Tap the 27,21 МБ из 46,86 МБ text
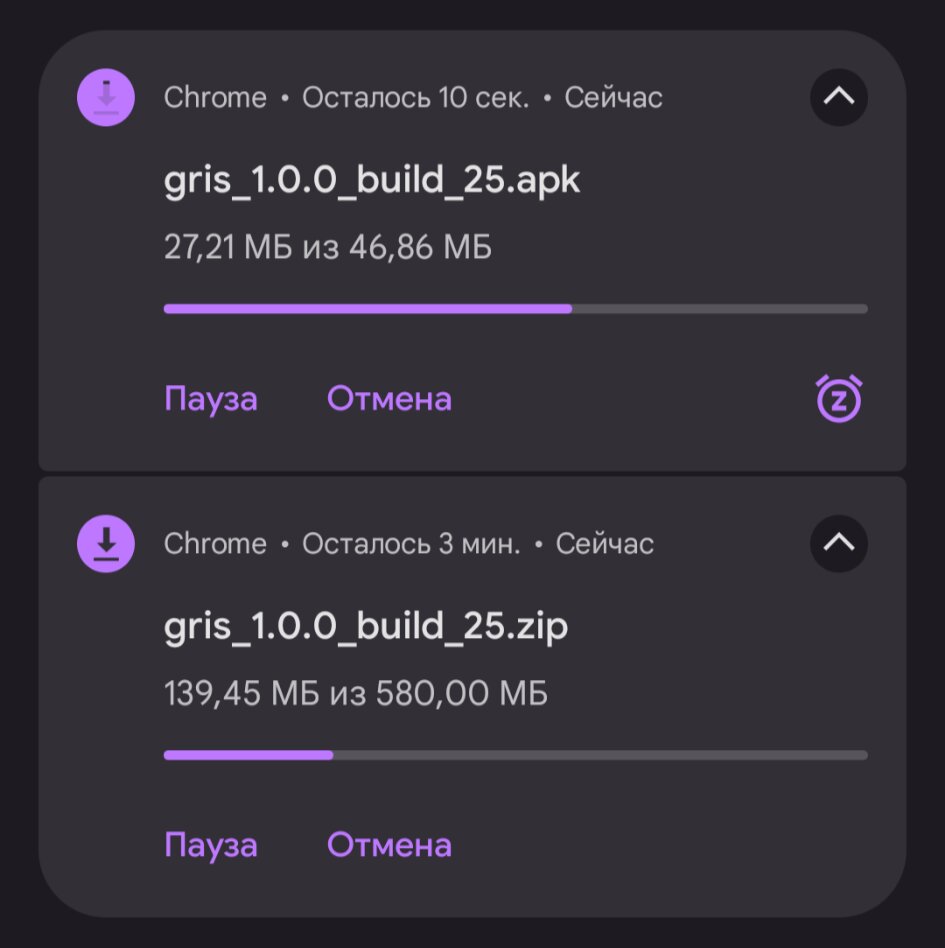 click(x=328, y=247)
